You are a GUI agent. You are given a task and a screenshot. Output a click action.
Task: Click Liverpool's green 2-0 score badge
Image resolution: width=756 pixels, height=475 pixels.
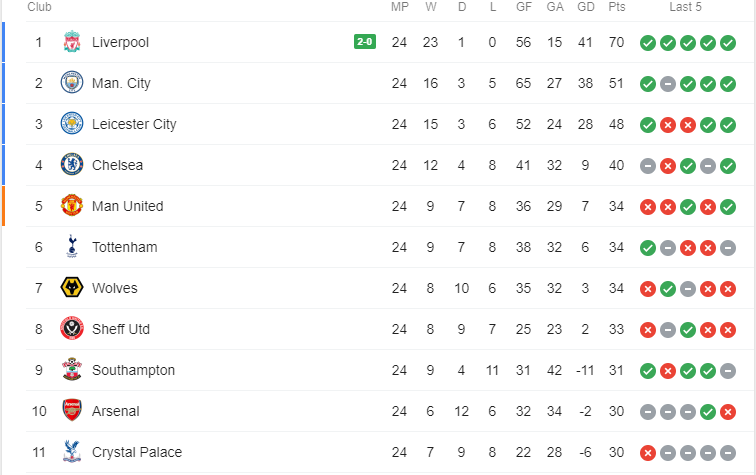365,42
